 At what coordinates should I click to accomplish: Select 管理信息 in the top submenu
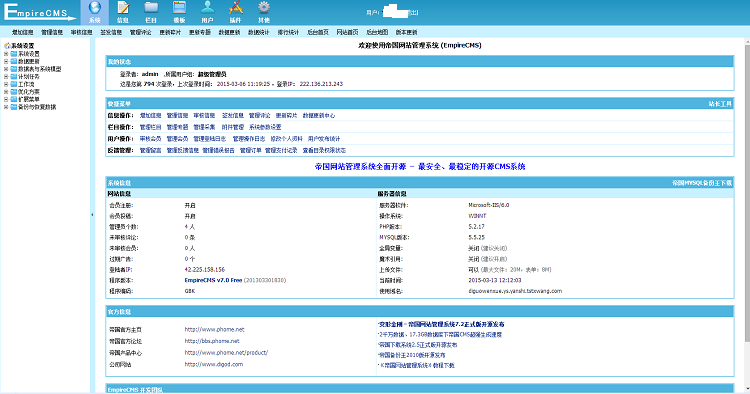coord(52,33)
